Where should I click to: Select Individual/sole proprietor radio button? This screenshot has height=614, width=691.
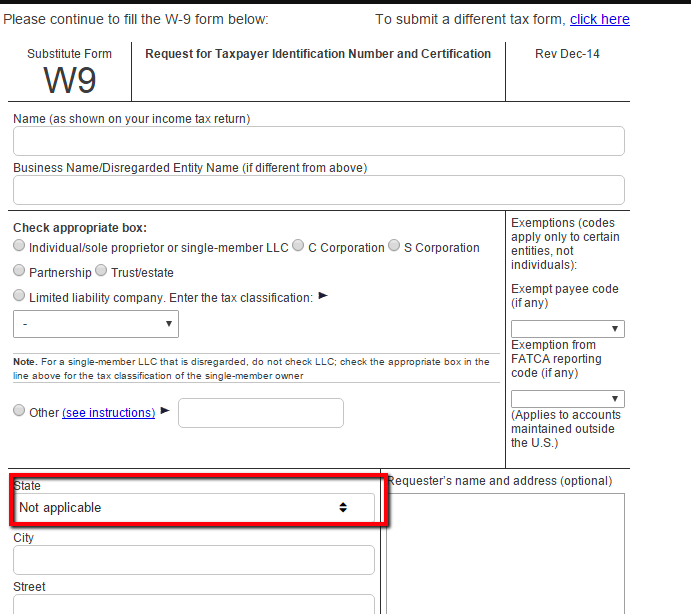20,246
